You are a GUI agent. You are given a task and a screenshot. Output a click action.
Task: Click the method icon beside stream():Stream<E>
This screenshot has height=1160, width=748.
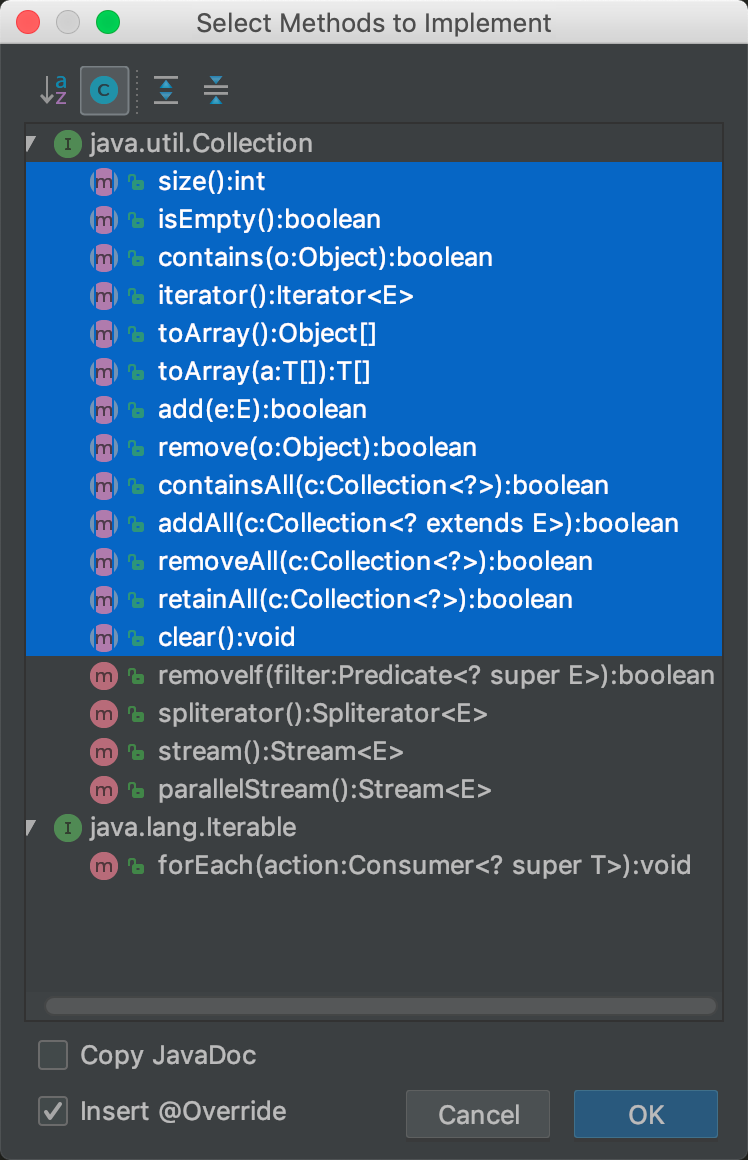tap(104, 752)
